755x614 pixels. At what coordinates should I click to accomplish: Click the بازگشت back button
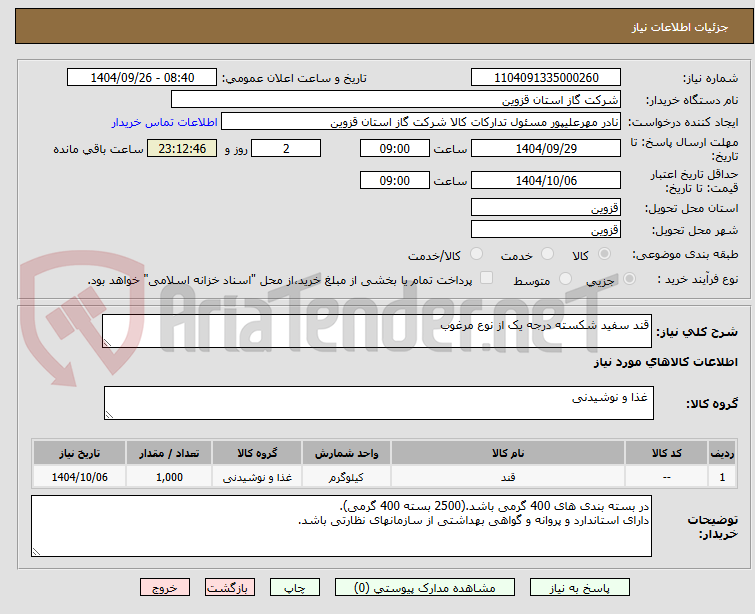[x=230, y=588]
